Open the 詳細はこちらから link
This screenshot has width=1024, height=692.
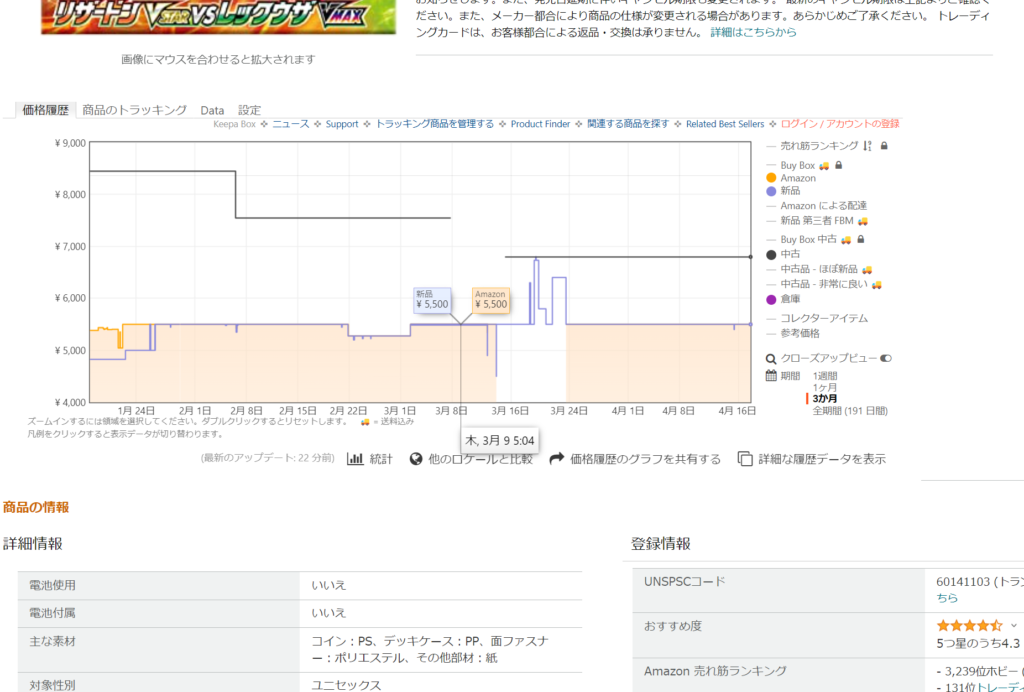tap(753, 32)
